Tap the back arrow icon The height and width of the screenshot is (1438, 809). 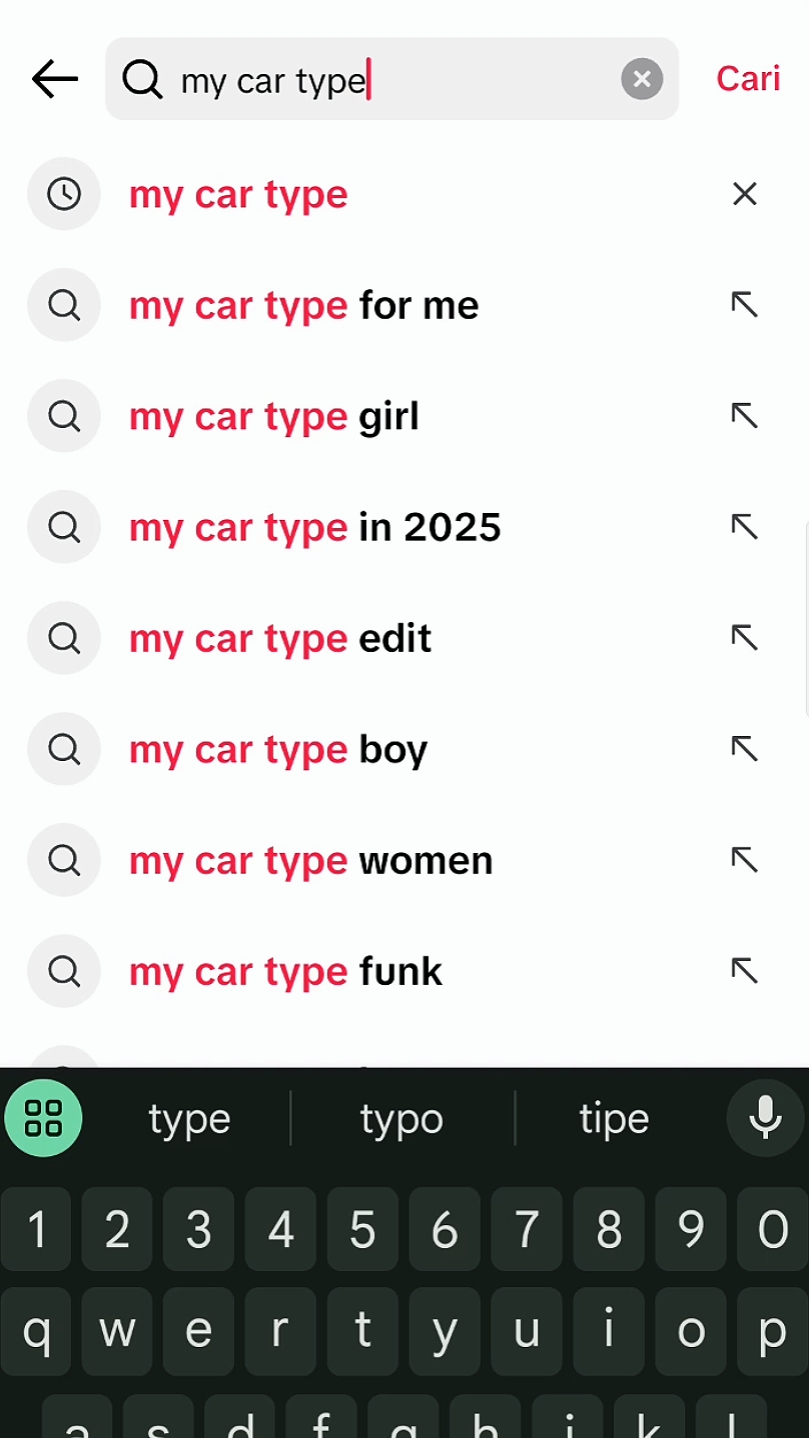[55, 79]
